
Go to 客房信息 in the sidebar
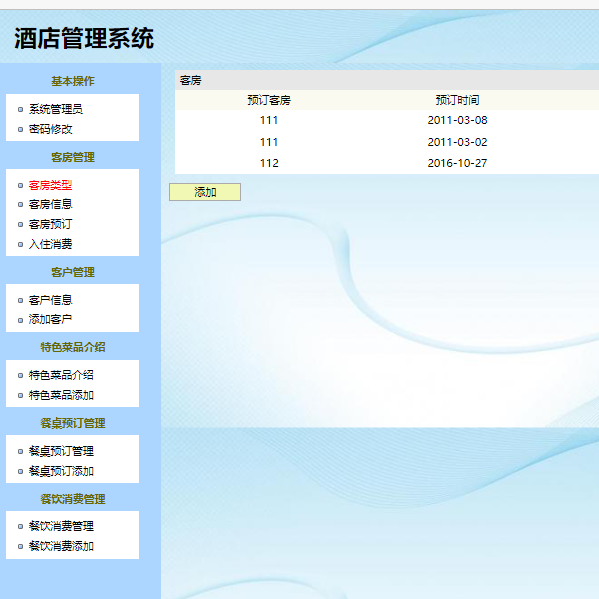50,204
